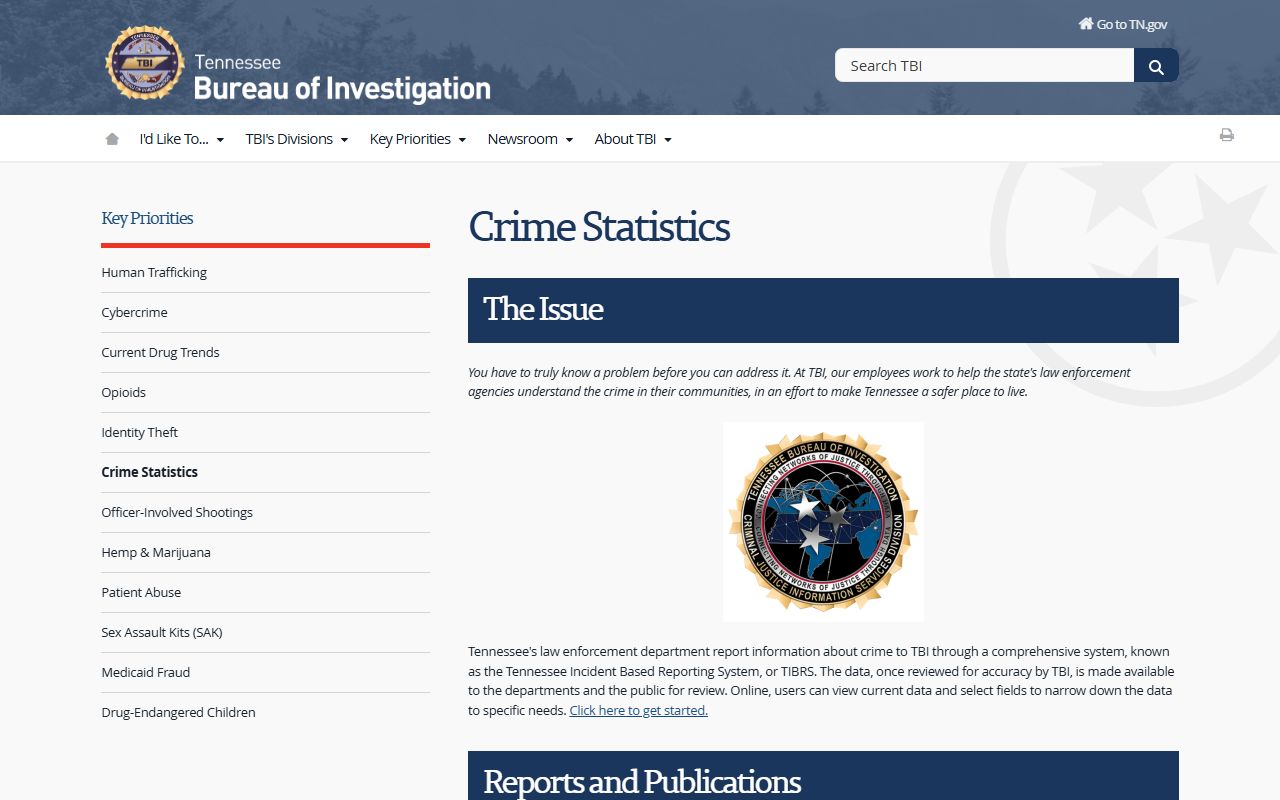1280x800 pixels.
Task: Go to Current Drug Trends sidebar item
Action: click(160, 352)
